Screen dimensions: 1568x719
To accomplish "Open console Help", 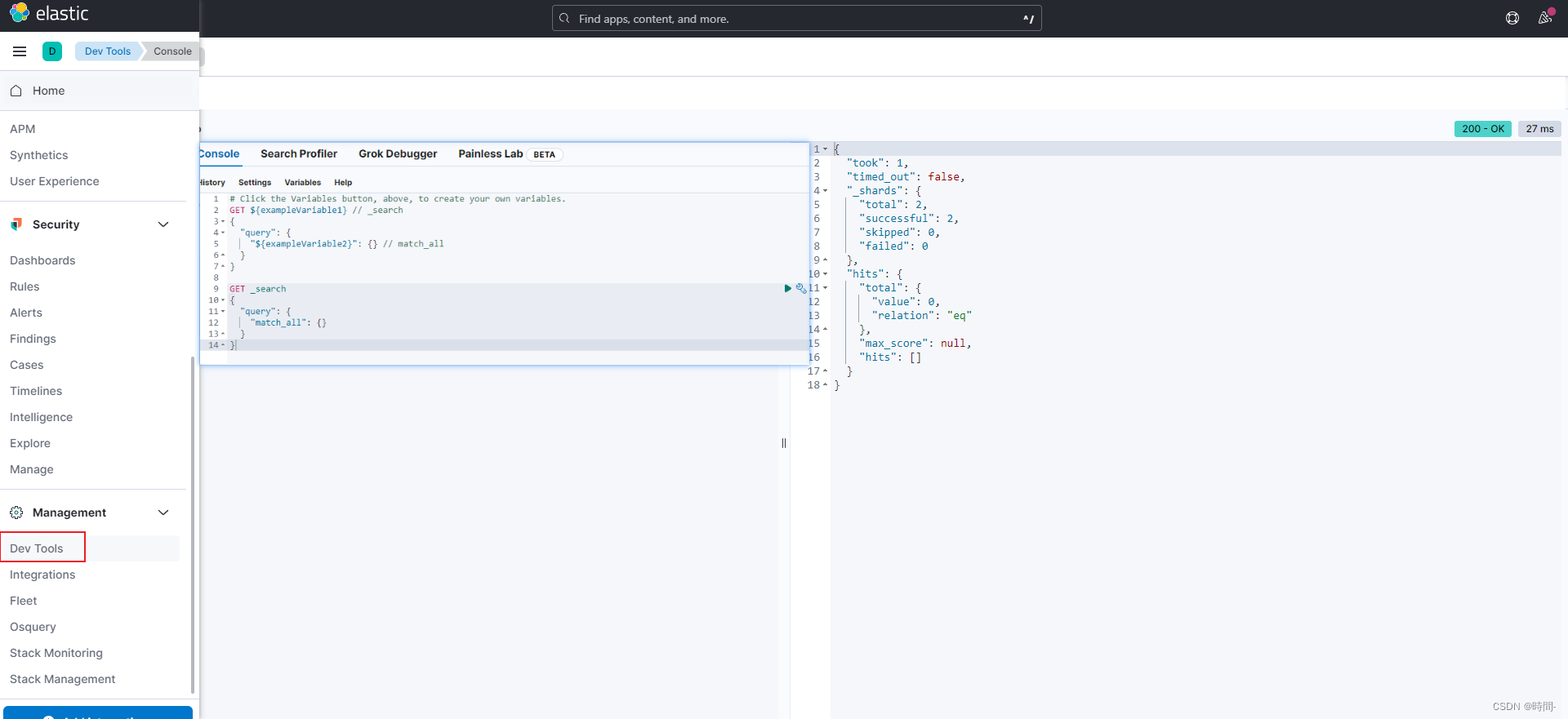I will pos(343,183).
